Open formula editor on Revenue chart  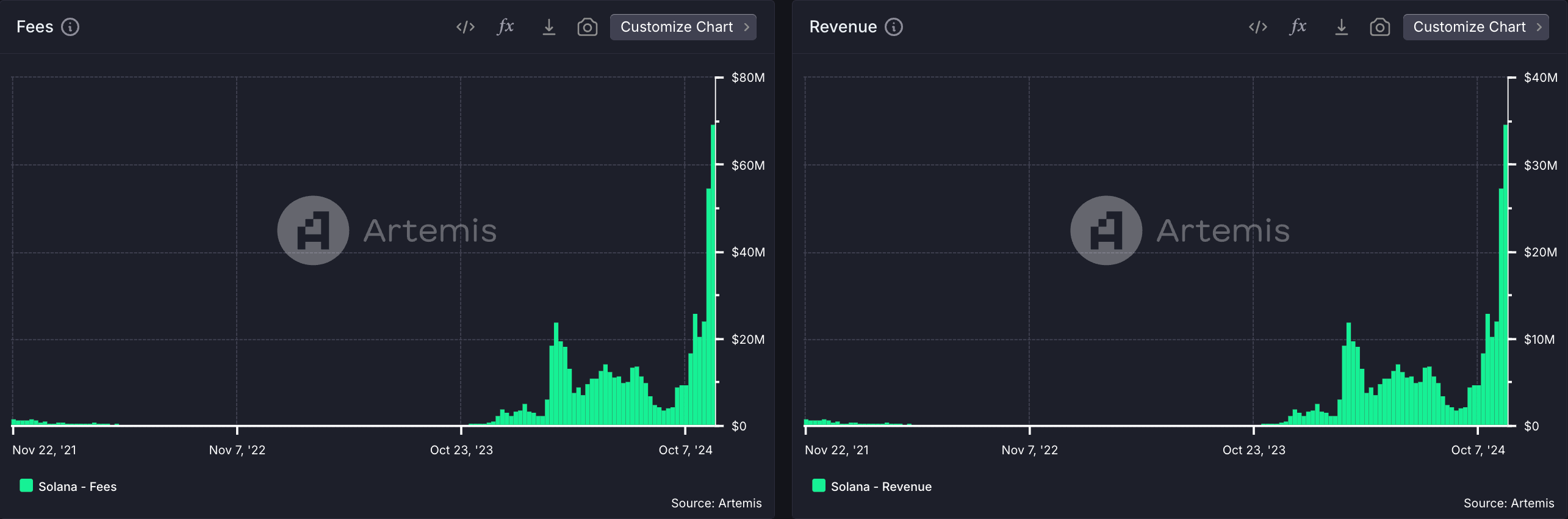click(1298, 27)
